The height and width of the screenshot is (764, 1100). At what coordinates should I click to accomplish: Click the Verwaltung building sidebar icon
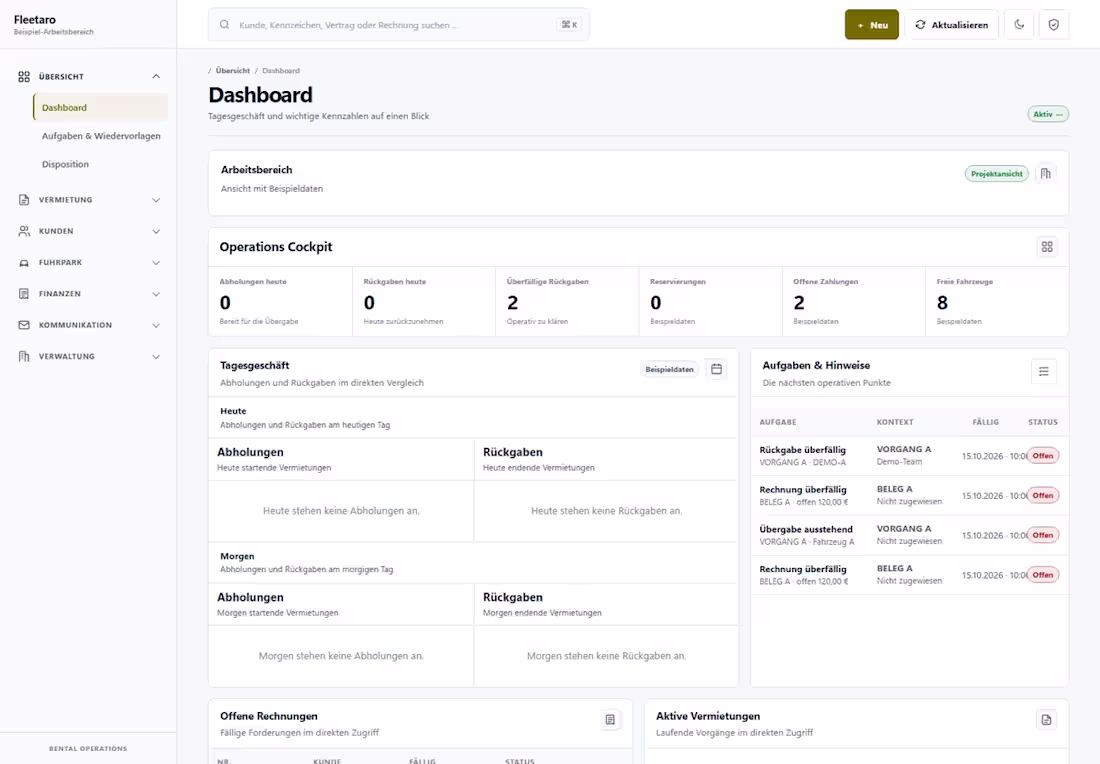pos(24,356)
